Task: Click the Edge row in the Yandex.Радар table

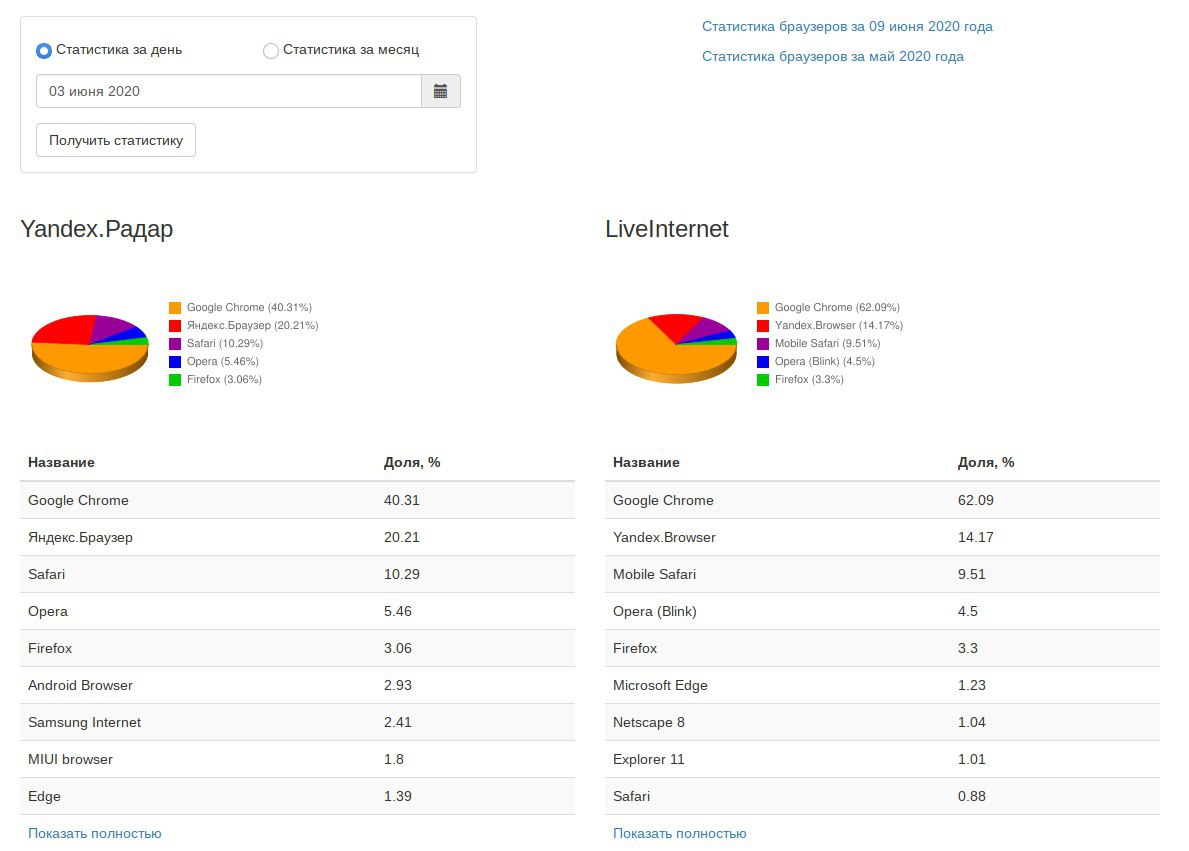Action: coord(297,796)
